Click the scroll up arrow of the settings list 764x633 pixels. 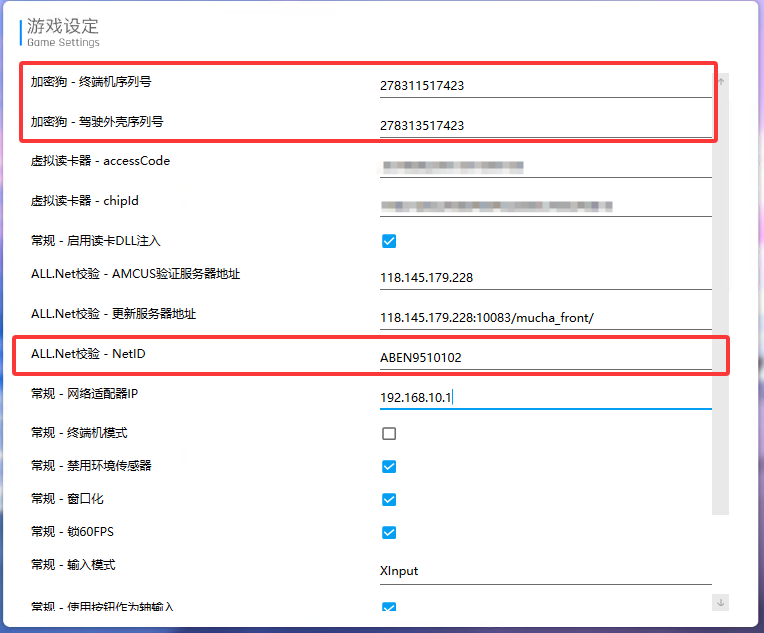tap(720, 83)
